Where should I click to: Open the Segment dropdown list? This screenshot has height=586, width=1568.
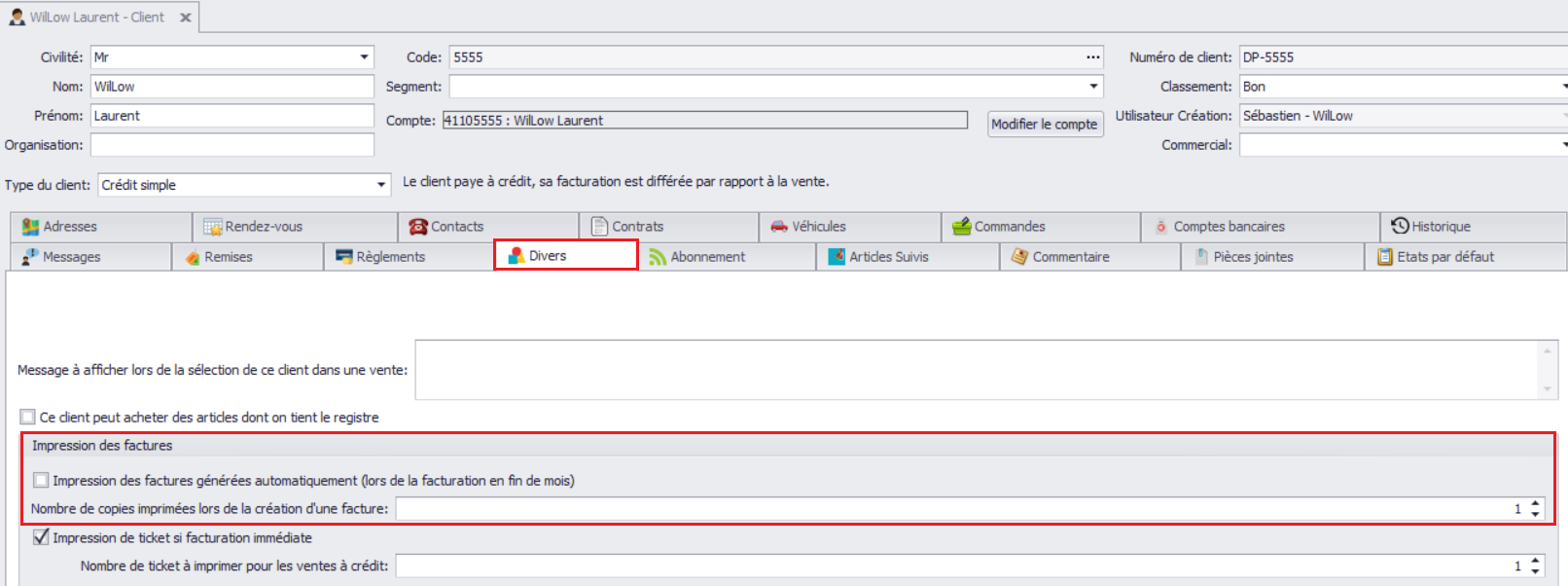click(1093, 87)
